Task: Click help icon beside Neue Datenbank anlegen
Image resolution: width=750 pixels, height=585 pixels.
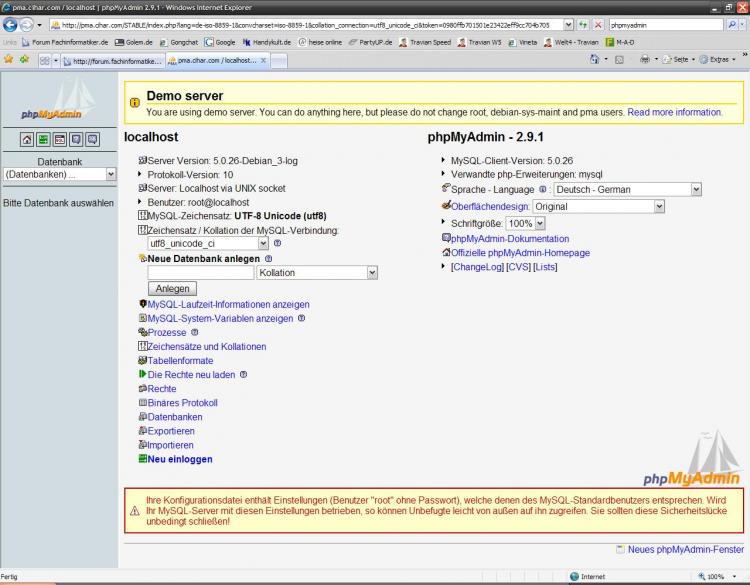Action: click(268, 258)
